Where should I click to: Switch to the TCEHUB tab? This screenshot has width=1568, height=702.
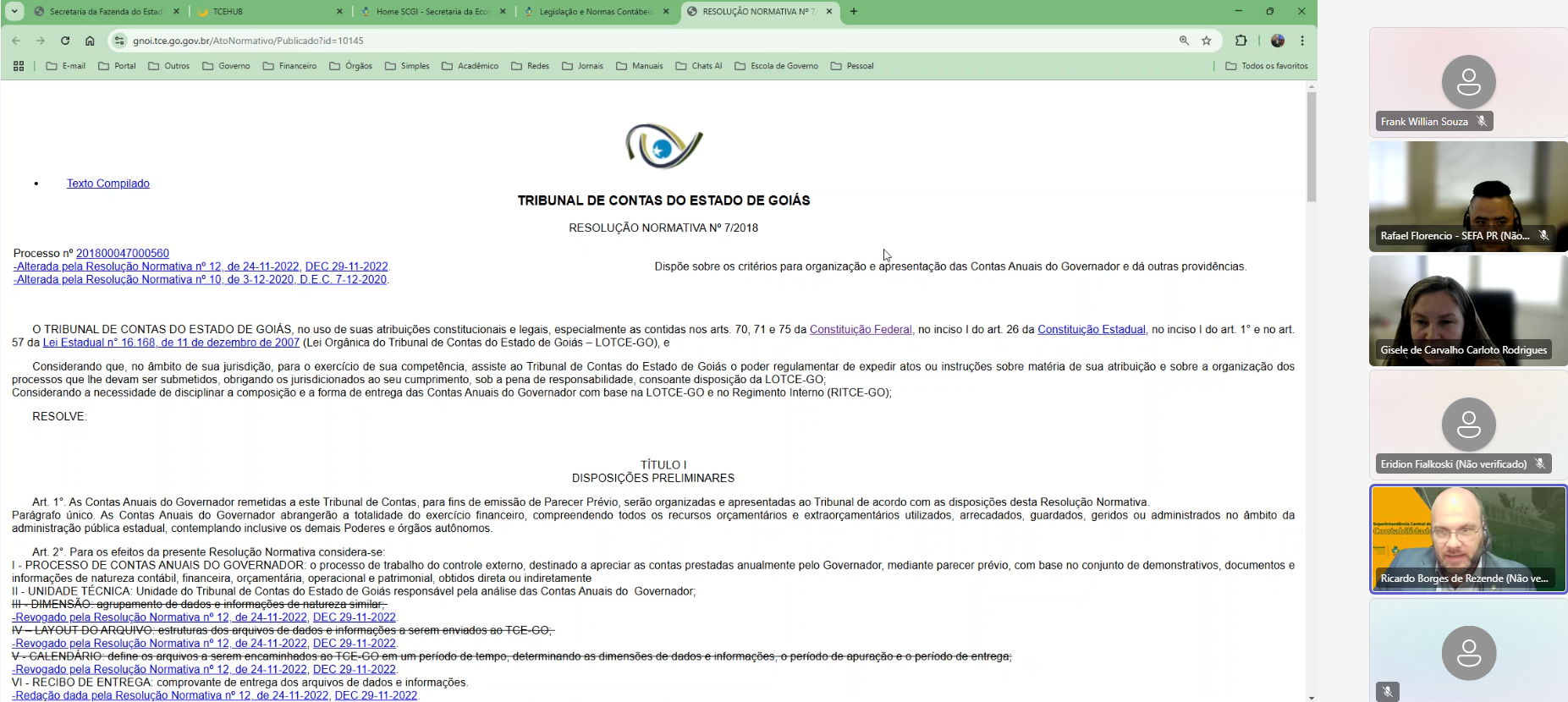click(269, 12)
